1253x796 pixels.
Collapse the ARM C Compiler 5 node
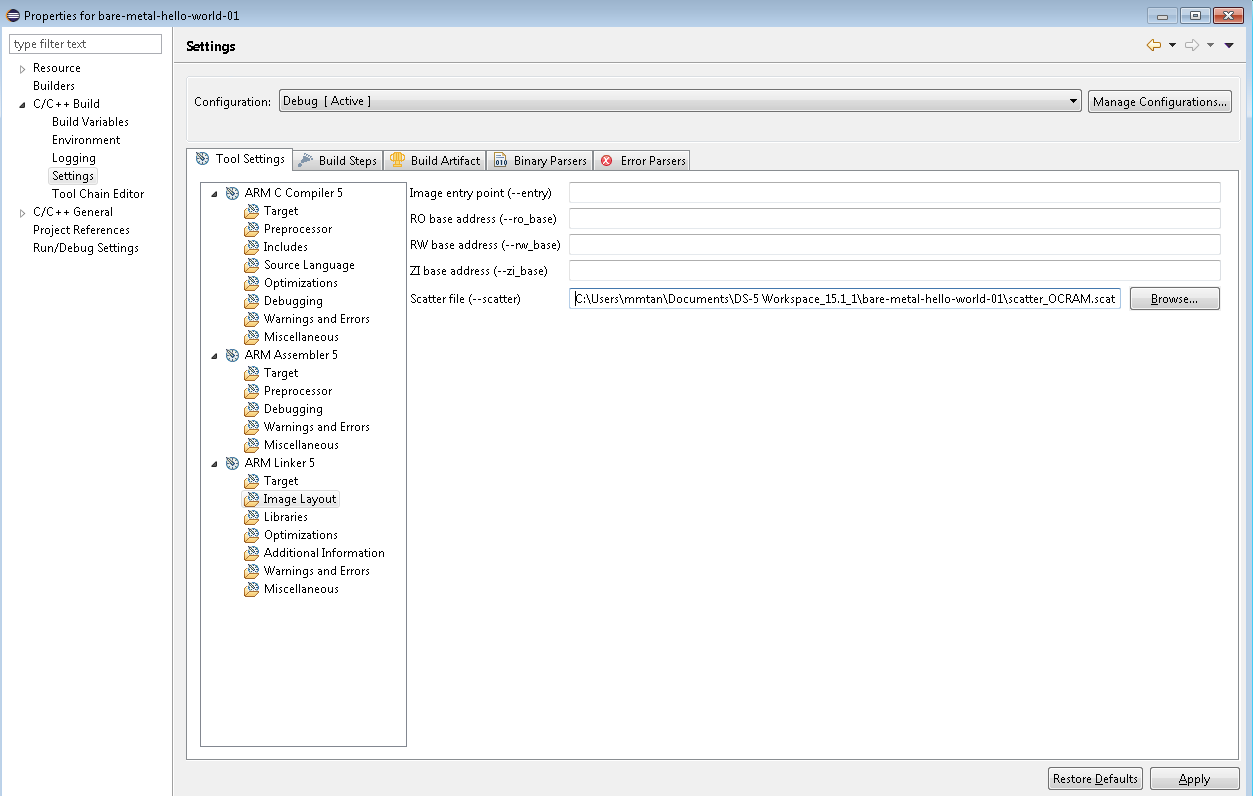(214, 193)
